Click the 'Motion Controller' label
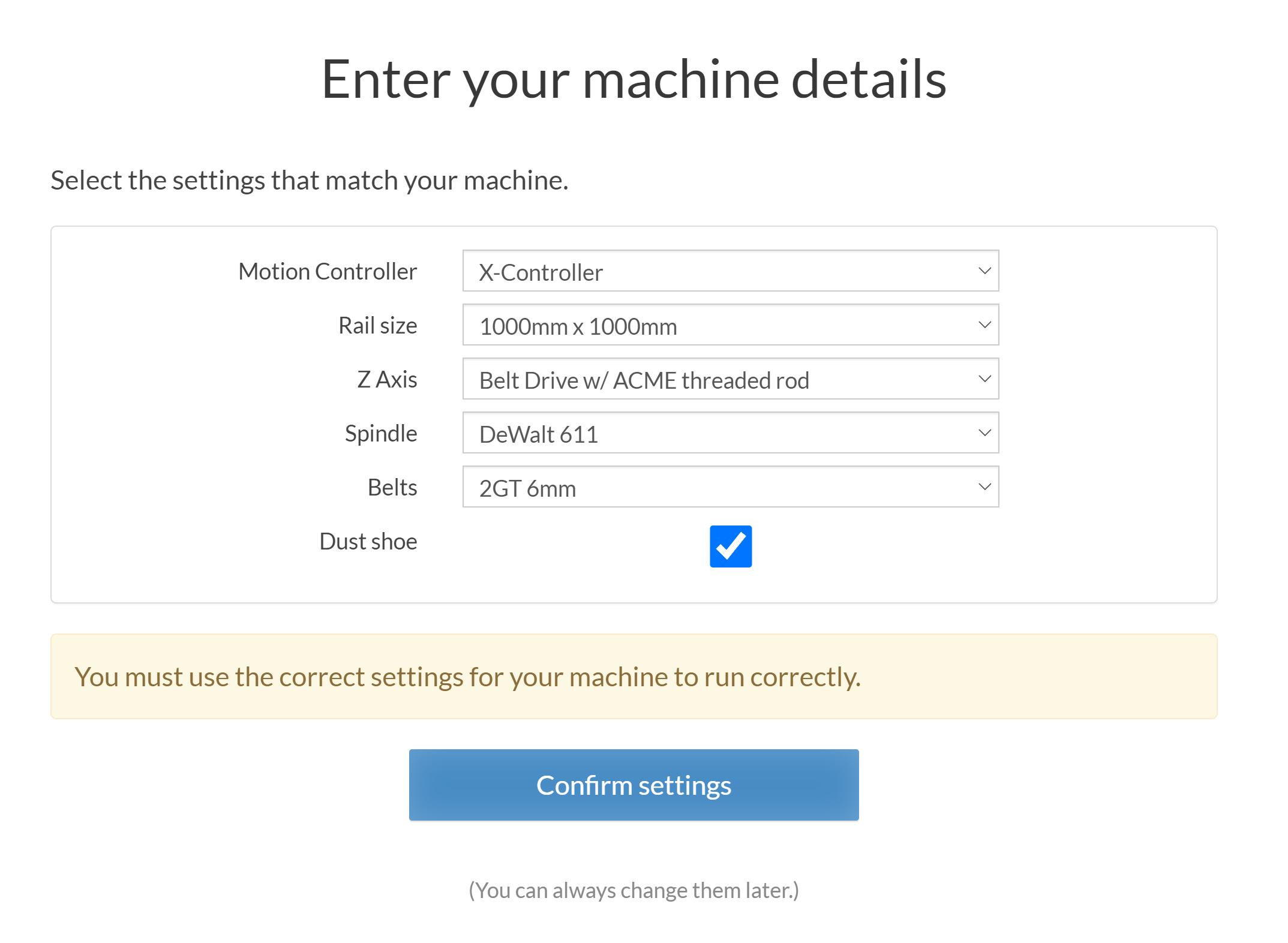This screenshot has height=943, width=1288. coord(328,272)
